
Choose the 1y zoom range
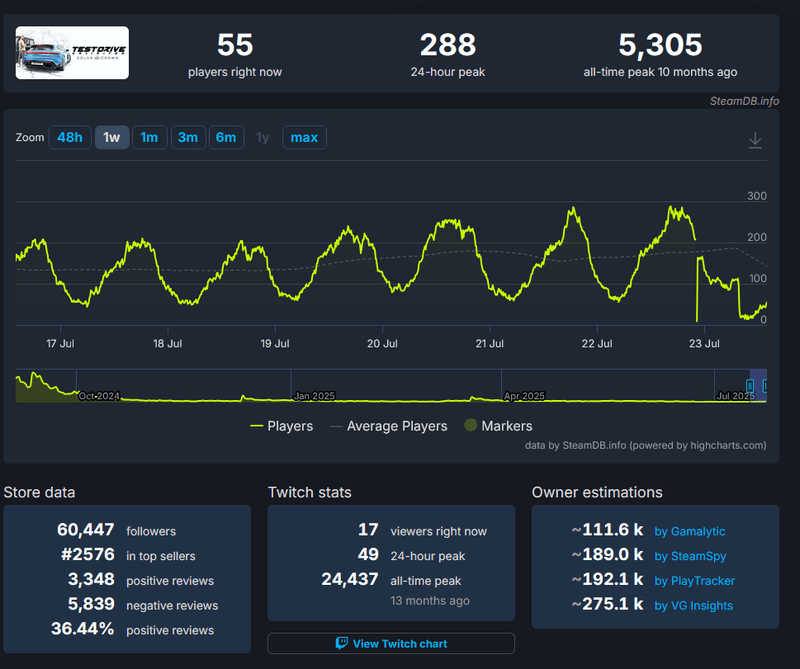coord(263,137)
